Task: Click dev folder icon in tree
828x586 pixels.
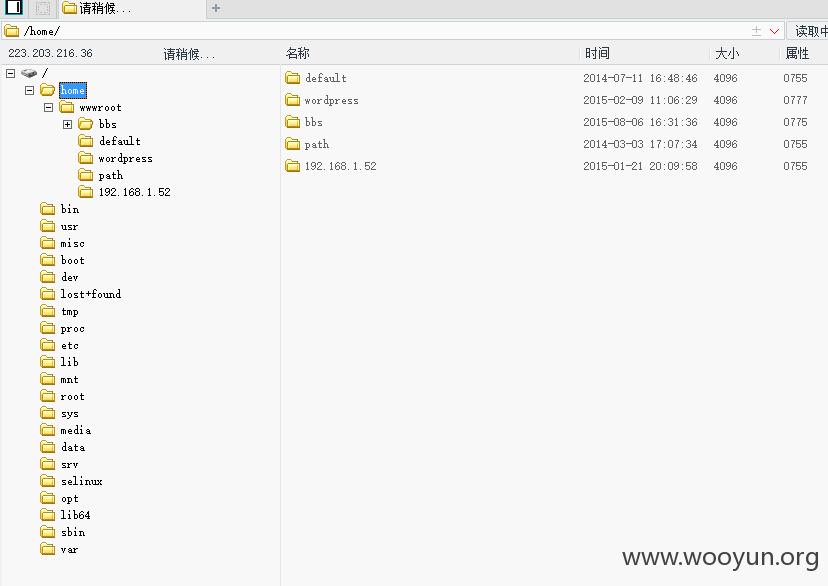Action: 48,277
